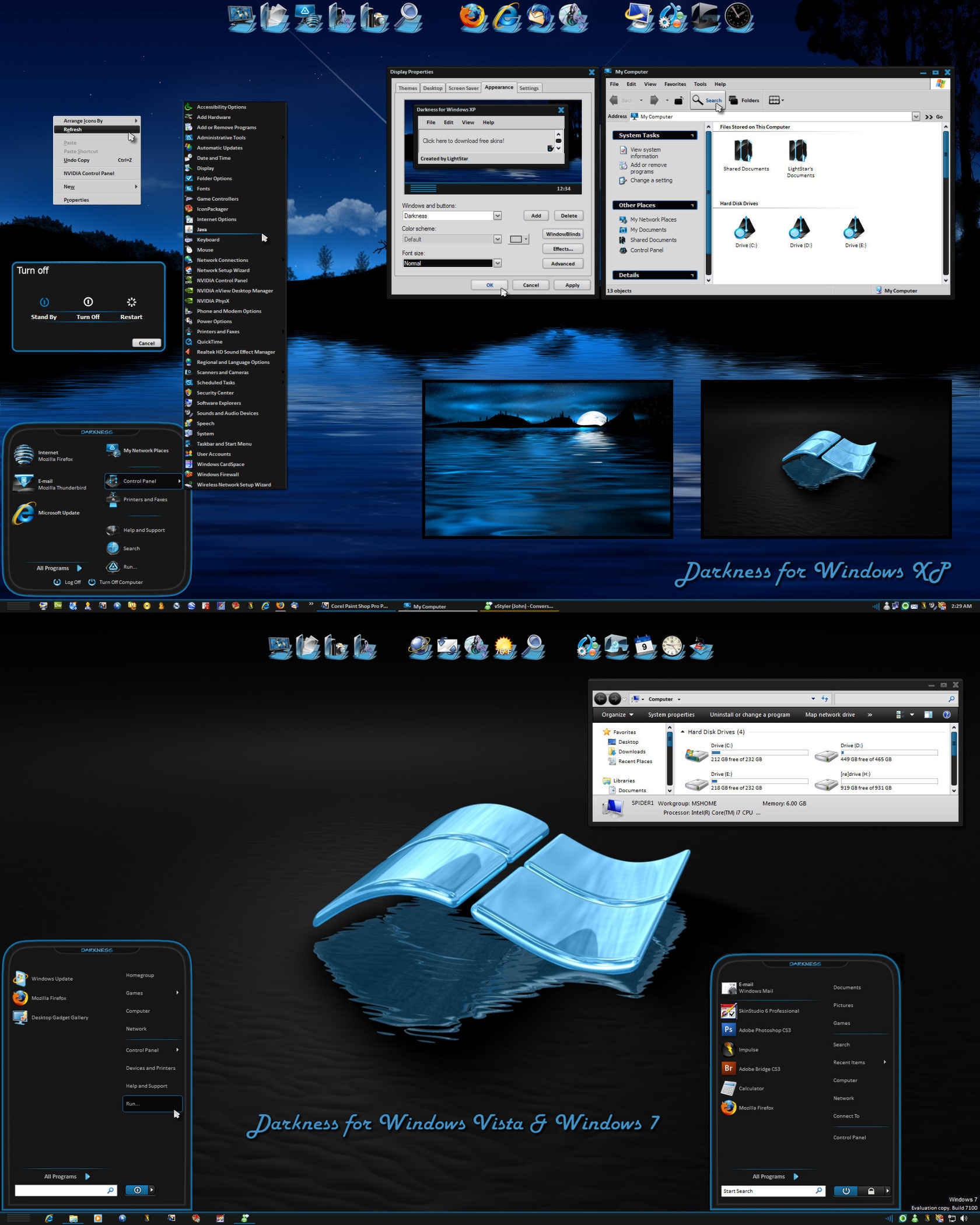The height and width of the screenshot is (1225, 980).
Task: Open SkinStudio 6 Professional in start menu
Action: tap(761, 1010)
